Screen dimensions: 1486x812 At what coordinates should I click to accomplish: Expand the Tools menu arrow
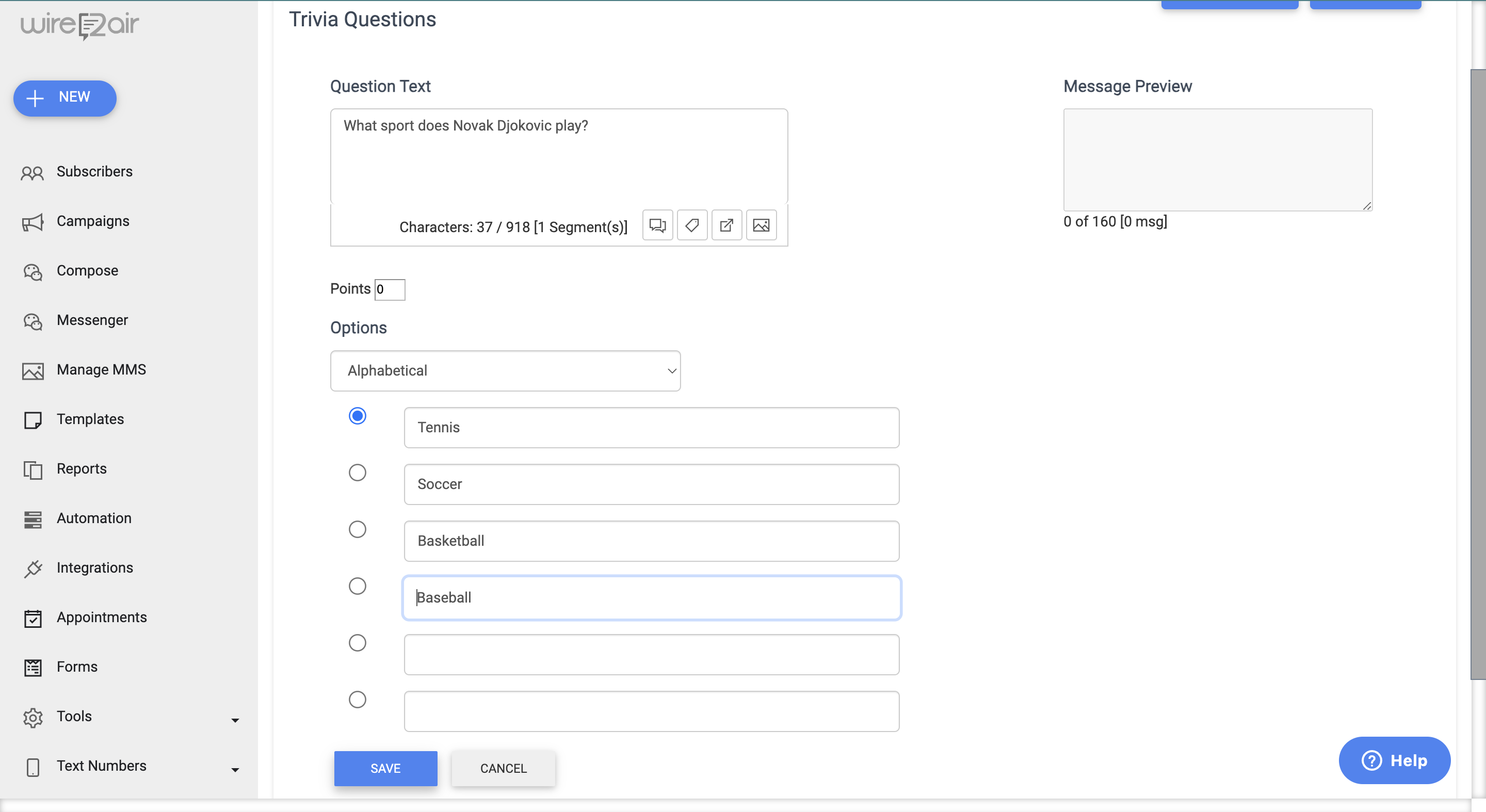[x=235, y=720]
